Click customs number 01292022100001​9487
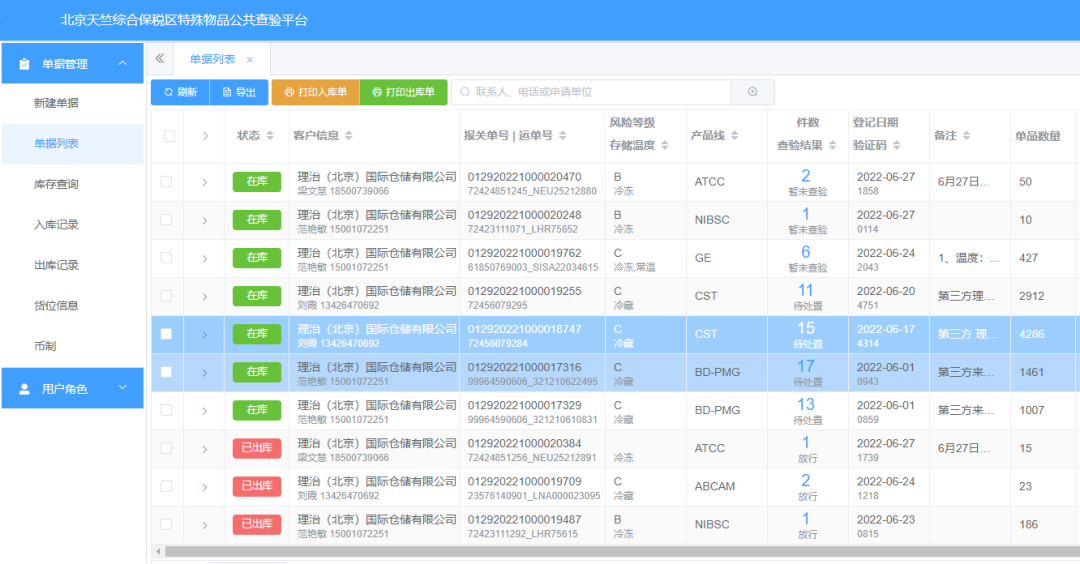 point(524,519)
